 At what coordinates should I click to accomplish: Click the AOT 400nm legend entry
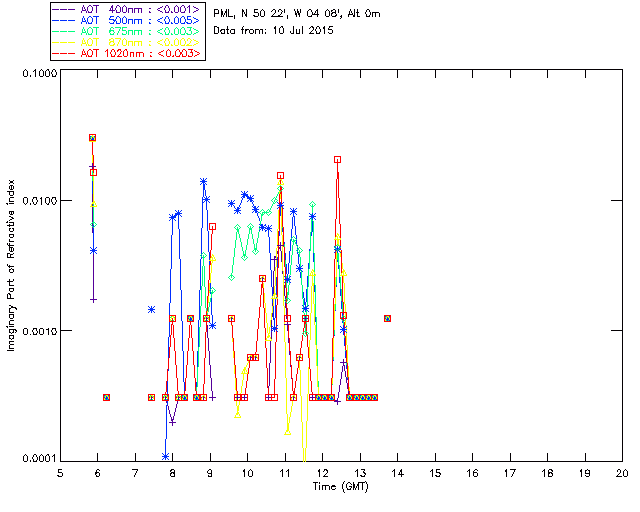click(x=126, y=9)
